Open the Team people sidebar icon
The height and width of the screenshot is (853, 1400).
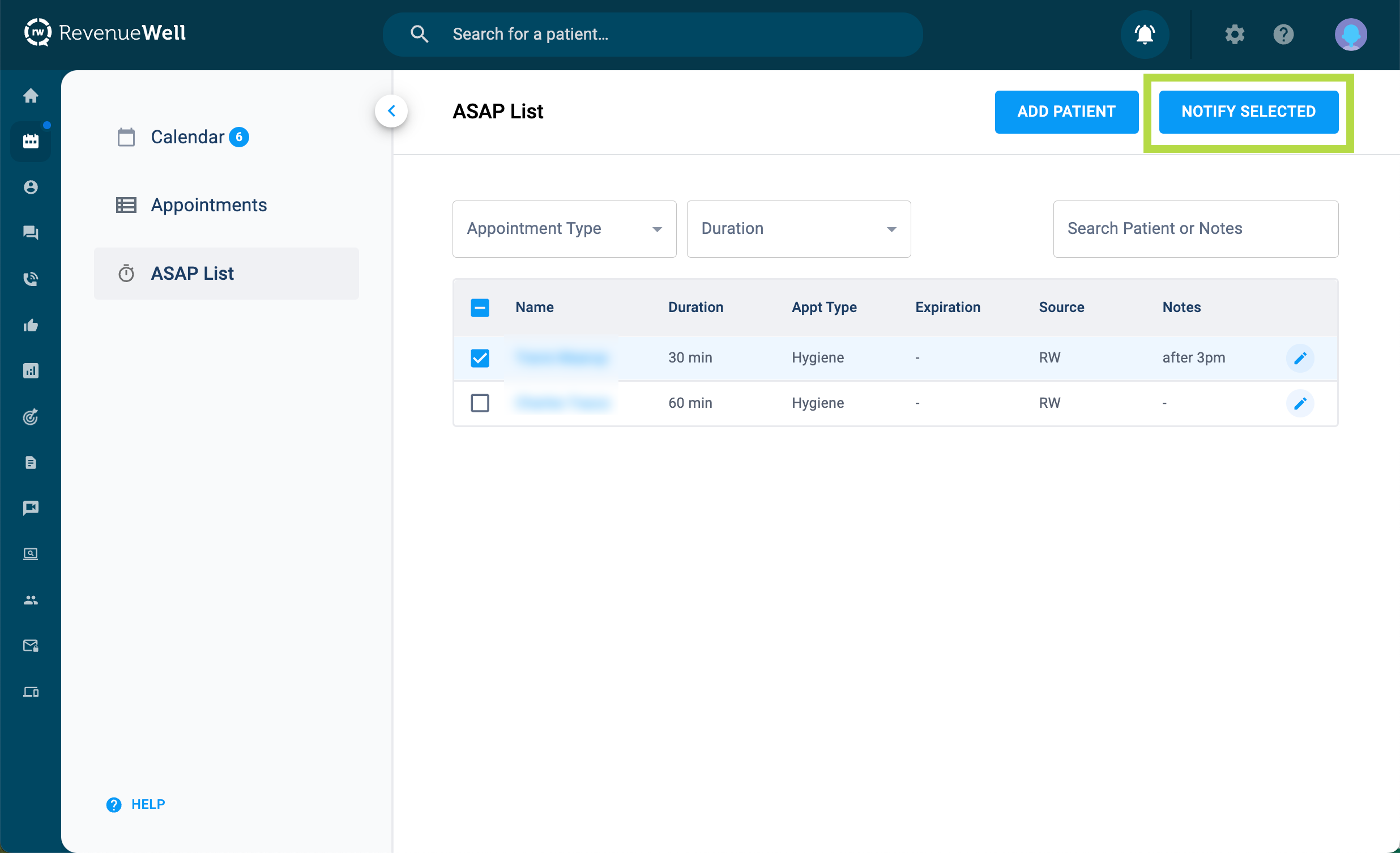coord(31,600)
